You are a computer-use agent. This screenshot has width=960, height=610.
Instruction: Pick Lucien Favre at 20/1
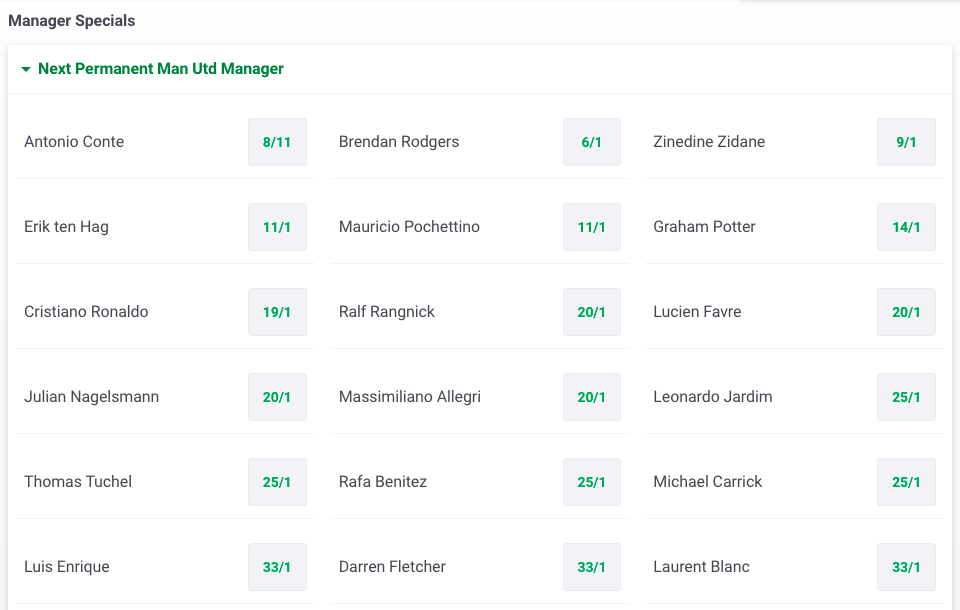point(906,312)
